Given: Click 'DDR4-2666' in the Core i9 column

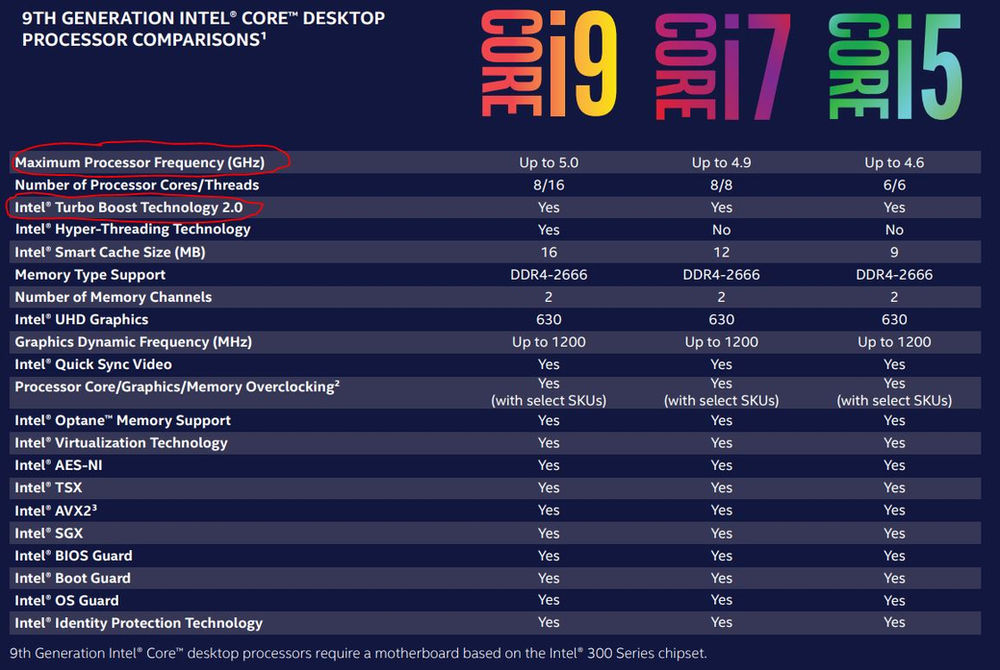Looking at the screenshot, I should pyautogui.click(x=548, y=275).
